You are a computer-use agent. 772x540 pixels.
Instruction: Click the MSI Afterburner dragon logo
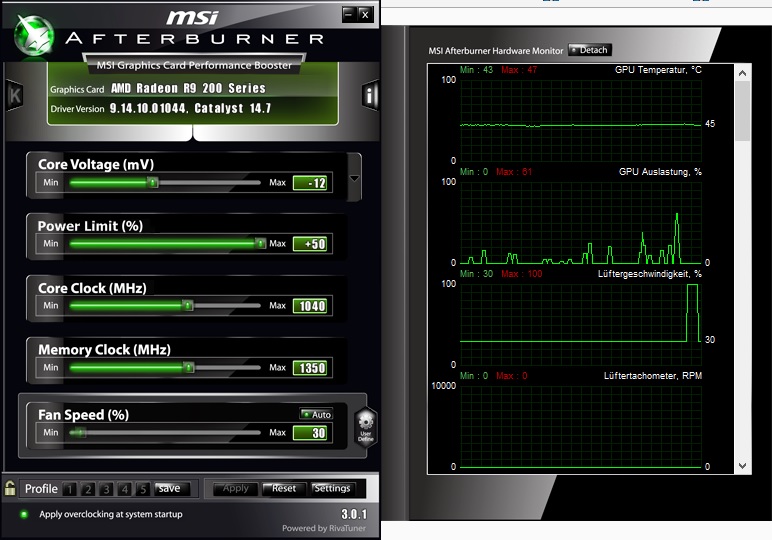33,35
